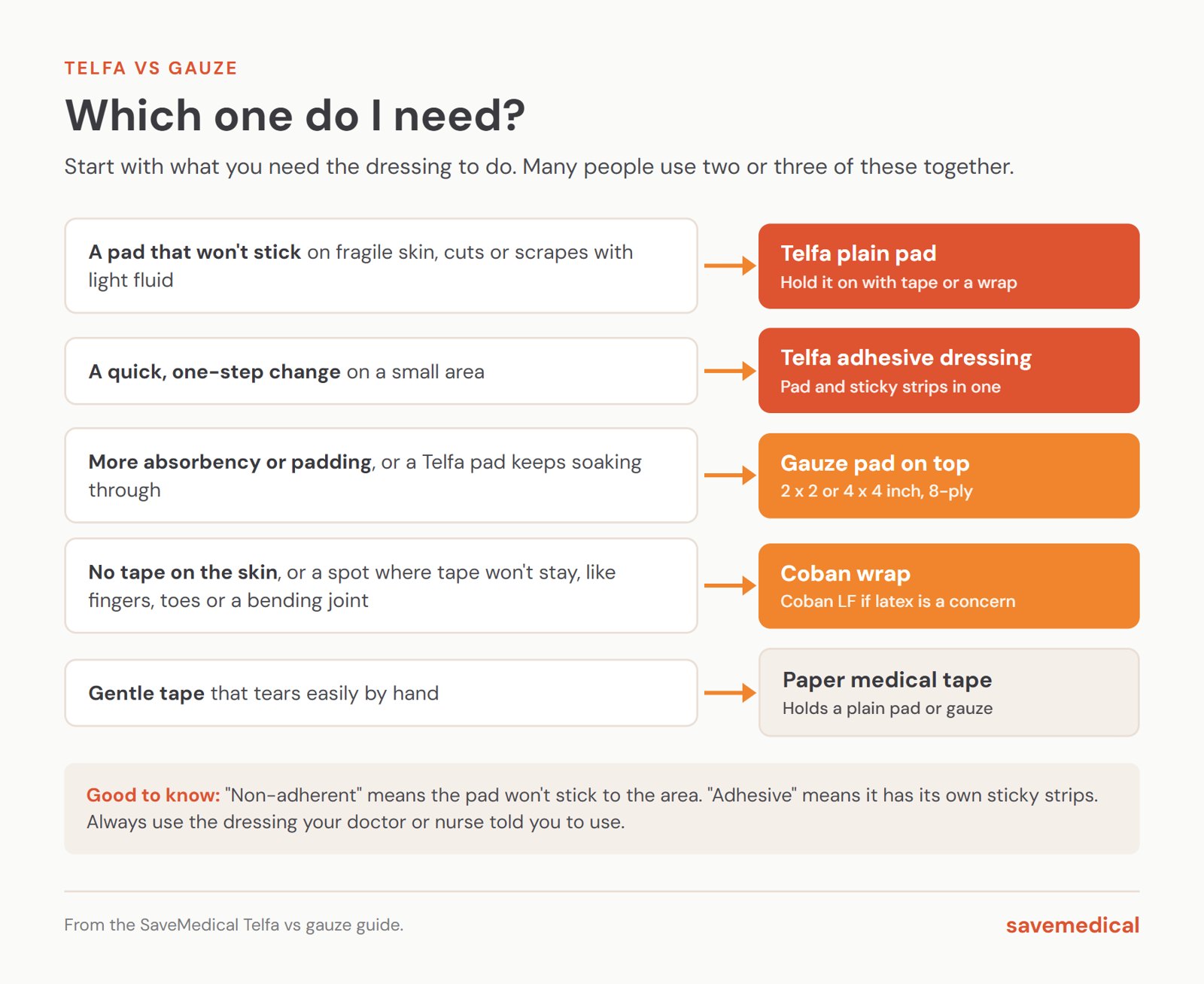Choose the Gauze pad on top card
Image resolution: width=1204 pixels, height=984 pixels.
949,475
